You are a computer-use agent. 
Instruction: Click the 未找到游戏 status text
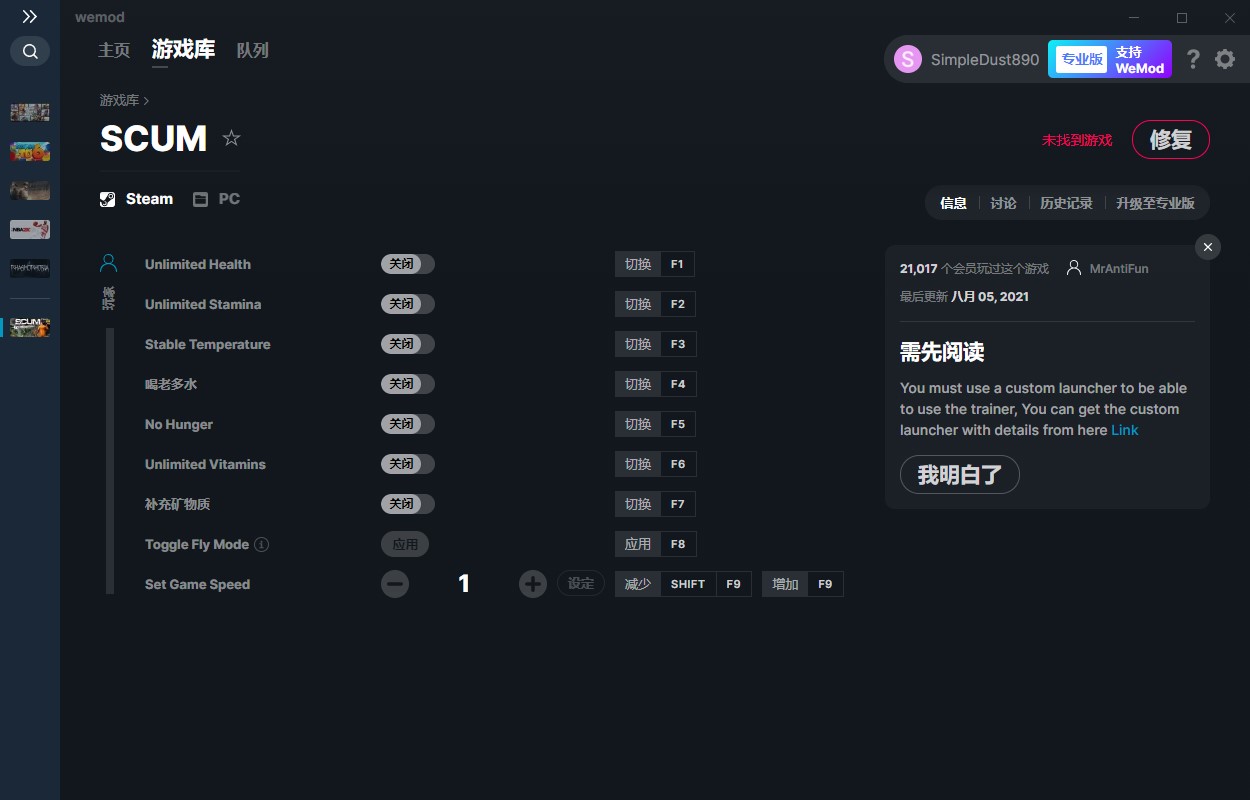(1077, 140)
